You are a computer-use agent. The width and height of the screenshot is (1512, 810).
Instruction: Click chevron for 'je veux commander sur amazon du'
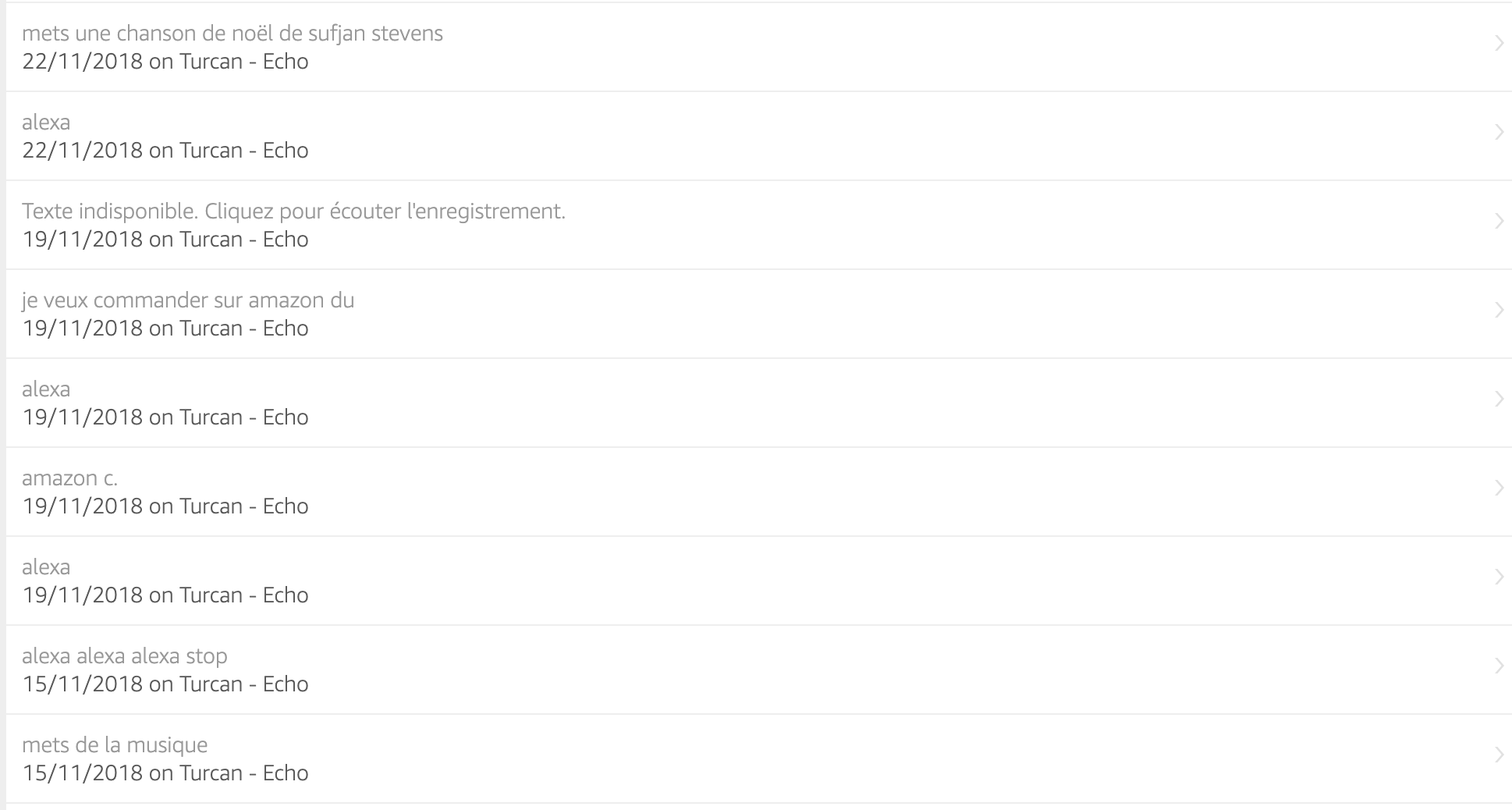pos(1499,311)
